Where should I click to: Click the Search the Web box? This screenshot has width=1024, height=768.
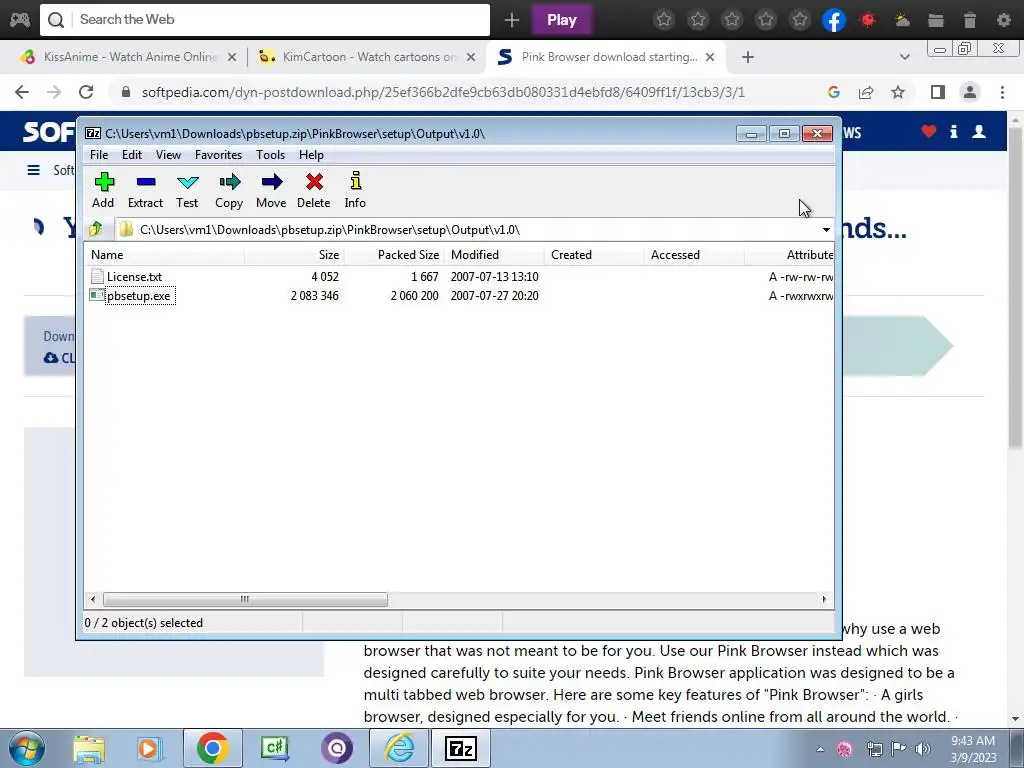(x=265, y=20)
